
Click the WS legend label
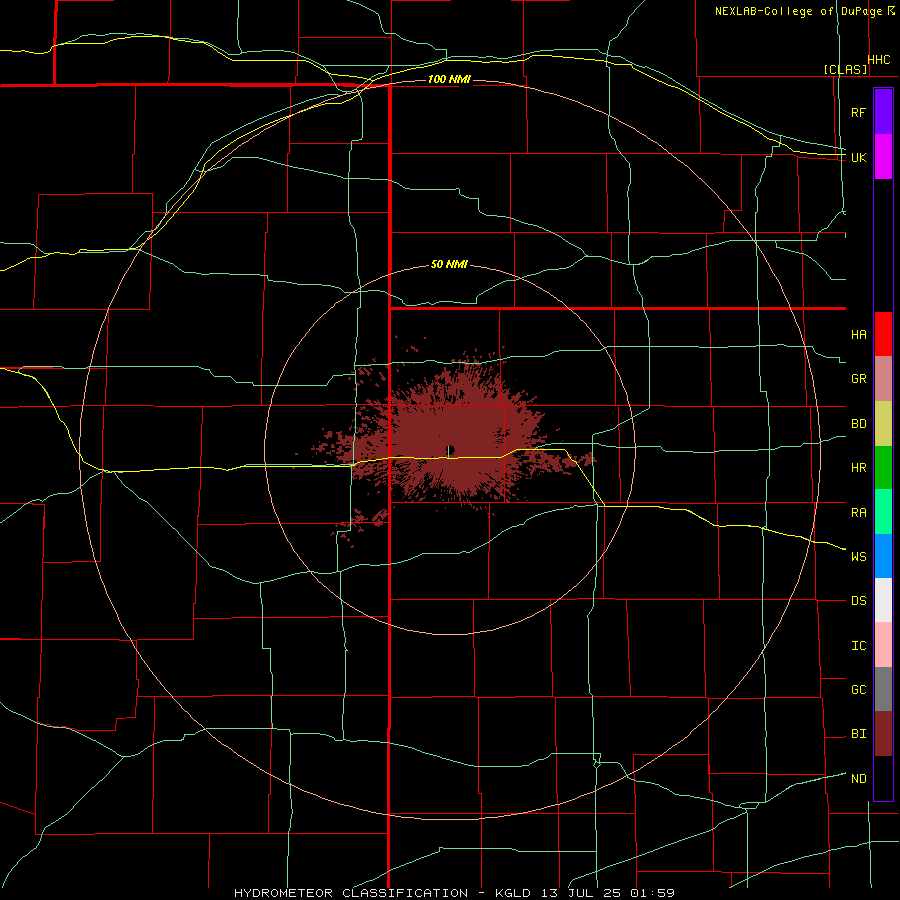(x=858, y=557)
